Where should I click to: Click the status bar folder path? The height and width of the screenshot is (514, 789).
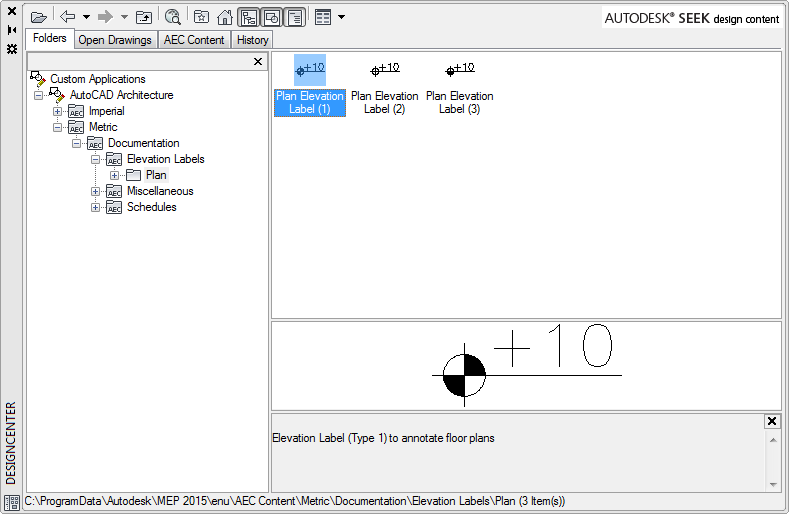pyautogui.click(x=295, y=501)
